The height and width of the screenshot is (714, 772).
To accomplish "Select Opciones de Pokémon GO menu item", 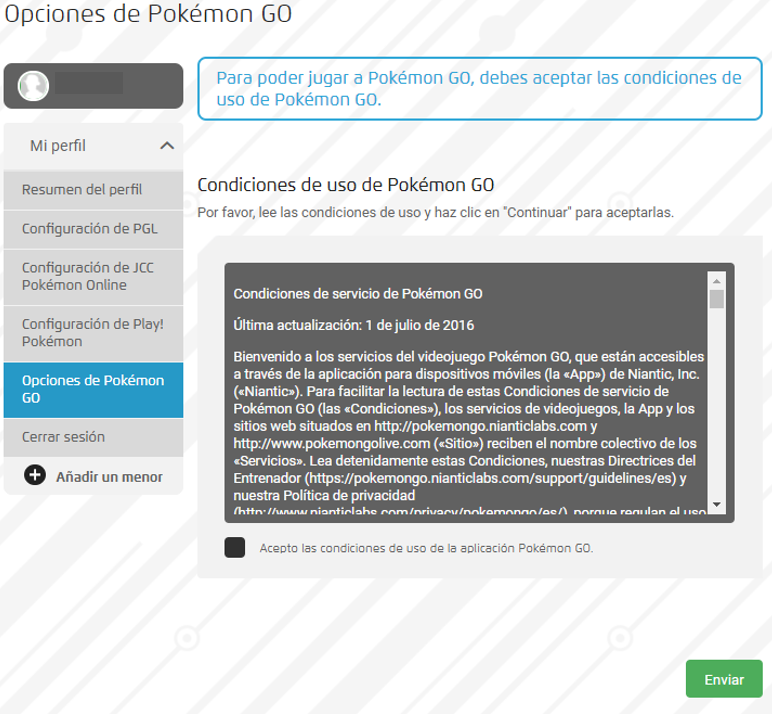I will (x=93, y=389).
